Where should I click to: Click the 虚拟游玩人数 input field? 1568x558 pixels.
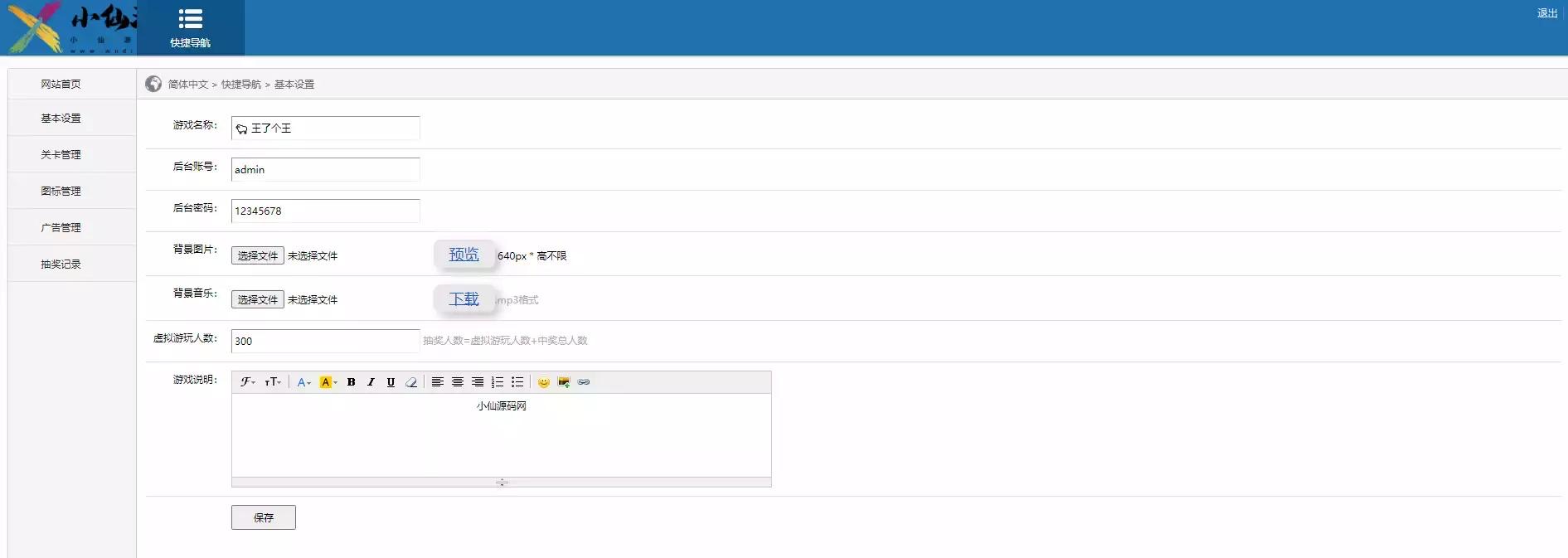click(326, 341)
